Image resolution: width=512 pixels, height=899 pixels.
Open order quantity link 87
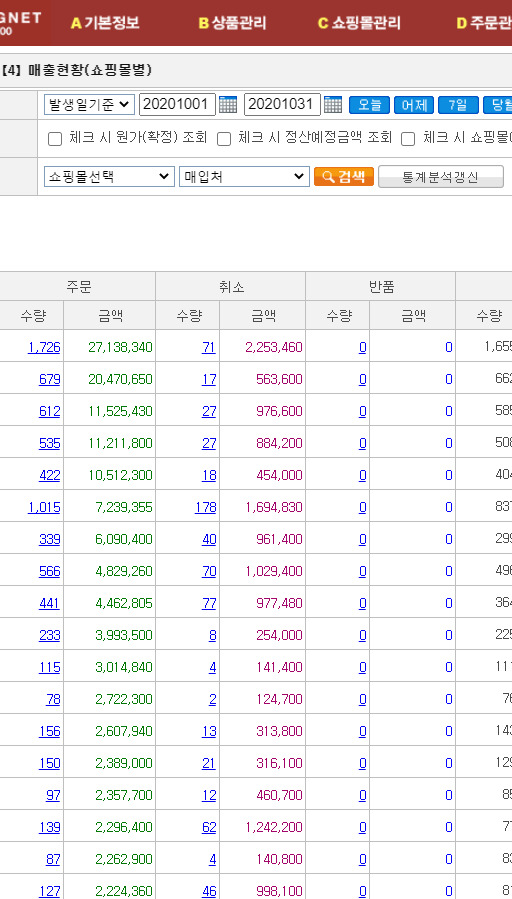click(53, 860)
